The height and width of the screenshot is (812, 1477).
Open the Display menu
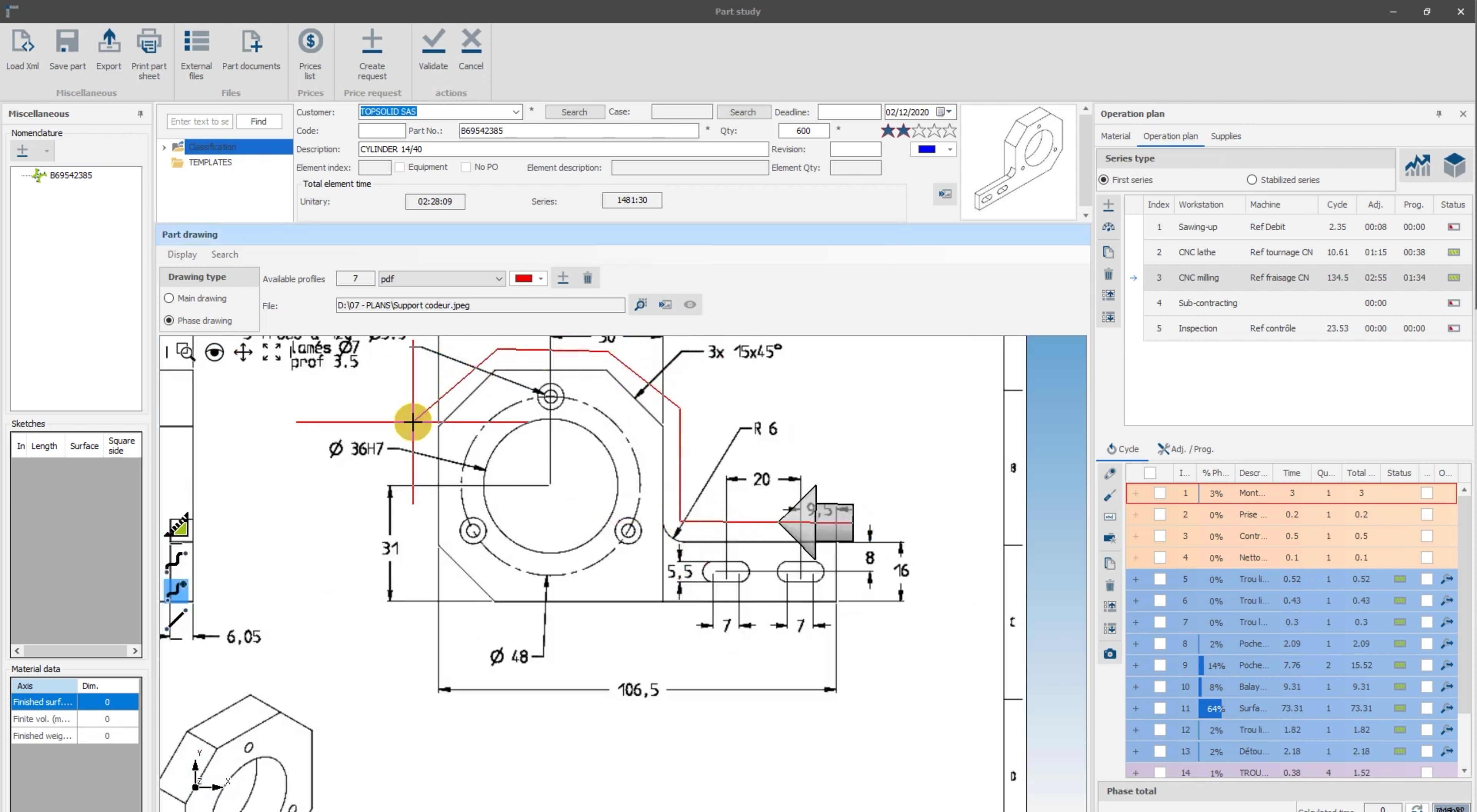coord(182,255)
